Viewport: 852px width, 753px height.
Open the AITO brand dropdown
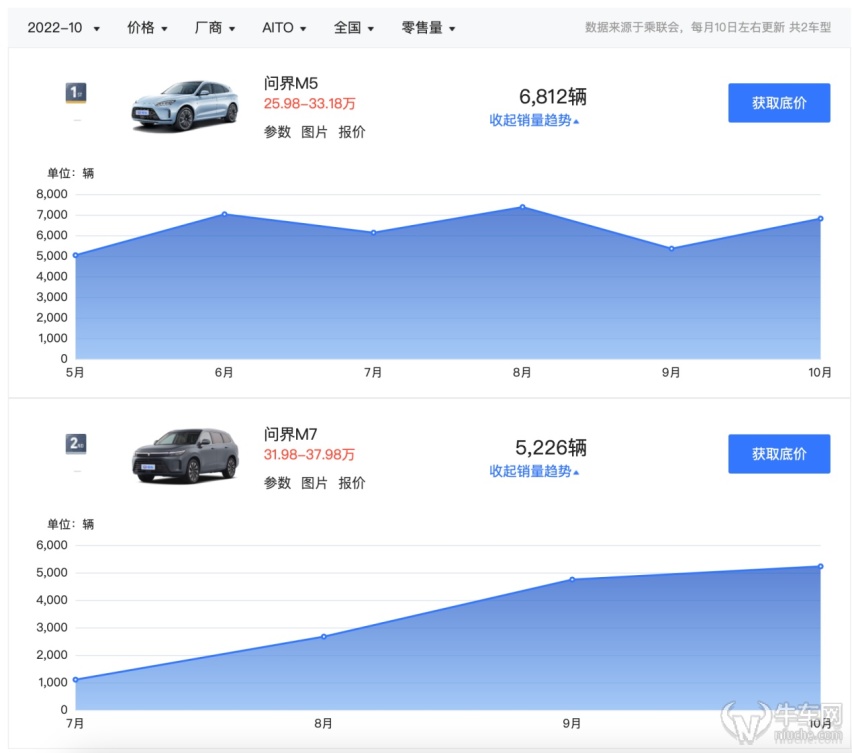coord(284,28)
